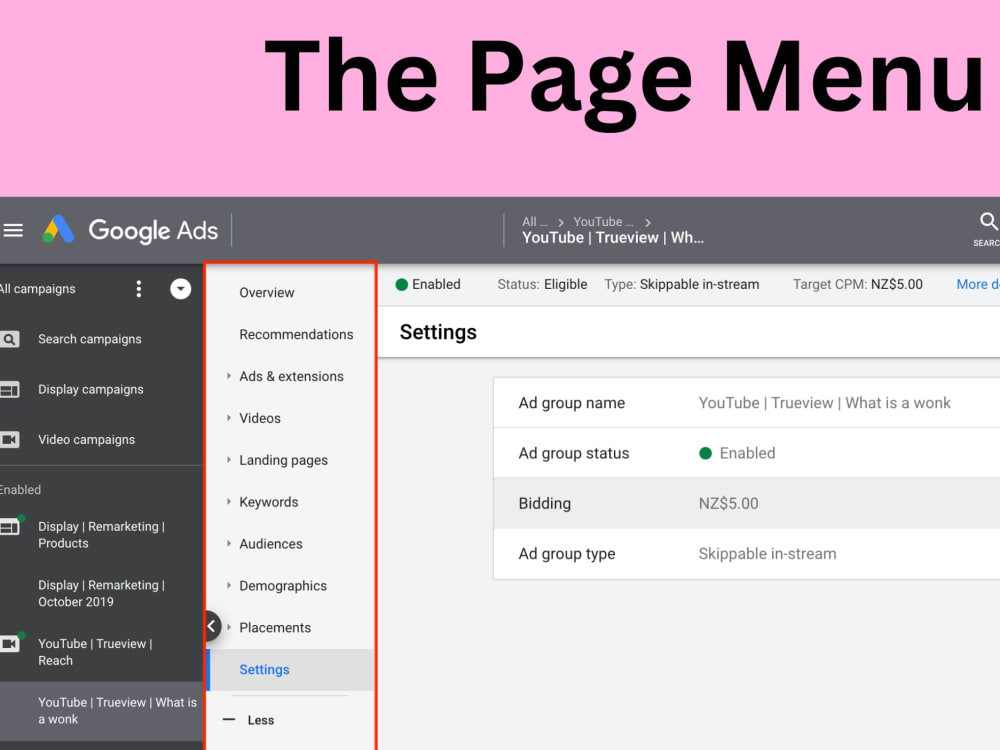Open the Videos page
This screenshot has width=1000, height=750.
pyautogui.click(x=260, y=418)
